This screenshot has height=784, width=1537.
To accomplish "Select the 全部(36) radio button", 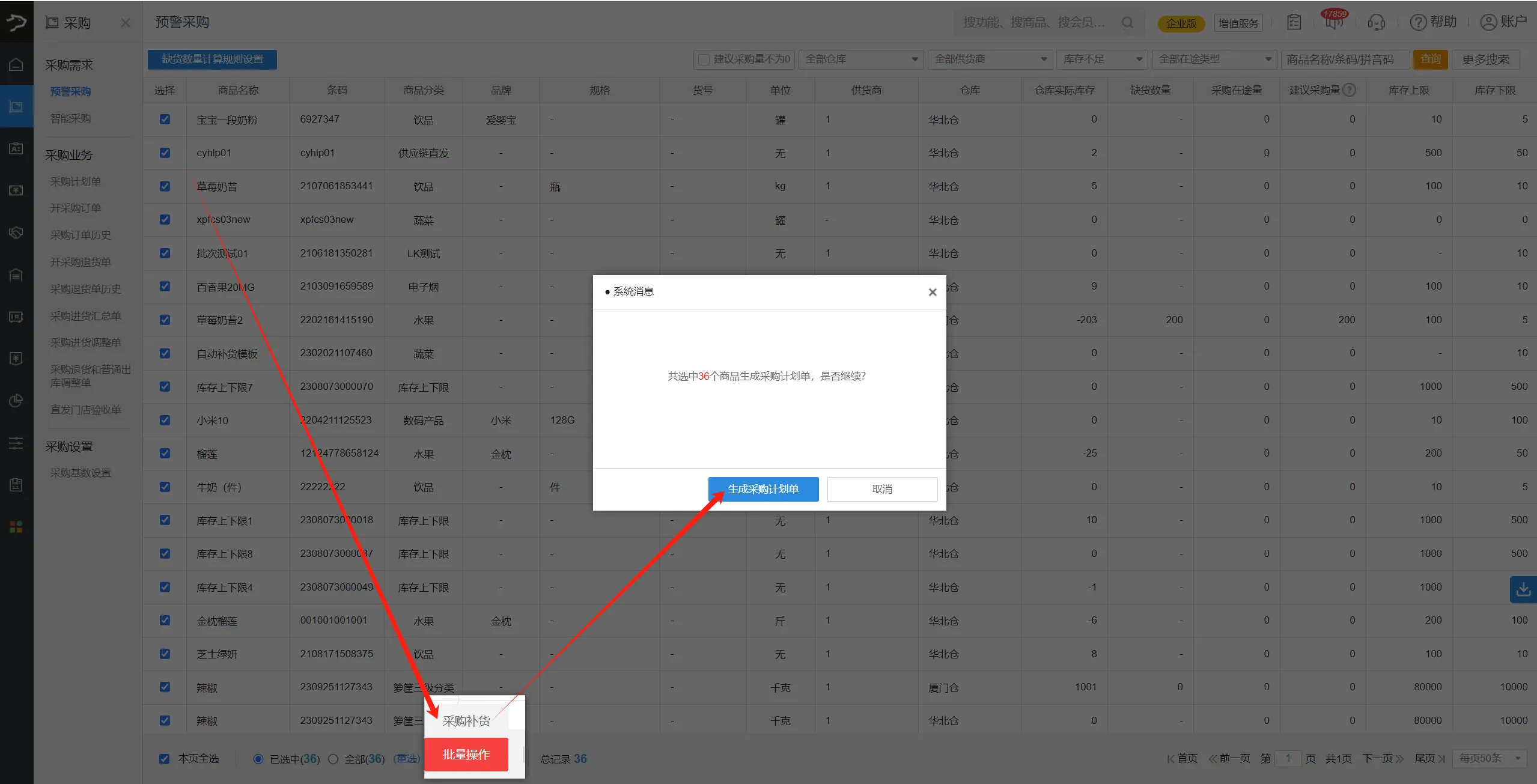I will point(333,759).
